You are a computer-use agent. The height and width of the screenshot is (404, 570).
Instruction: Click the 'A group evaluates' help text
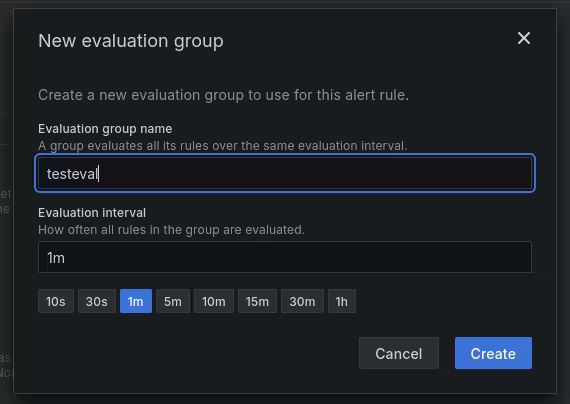point(222,146)
